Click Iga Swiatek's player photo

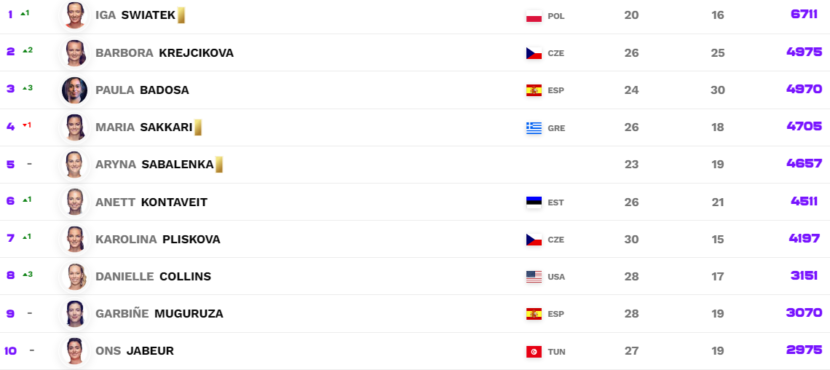click(74, 15)
